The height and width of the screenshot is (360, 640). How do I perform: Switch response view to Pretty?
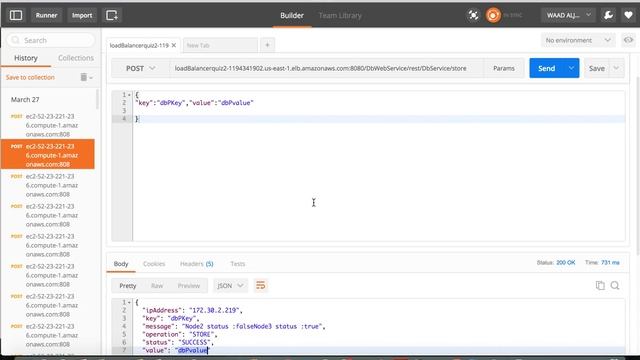(x=128, y=285)
